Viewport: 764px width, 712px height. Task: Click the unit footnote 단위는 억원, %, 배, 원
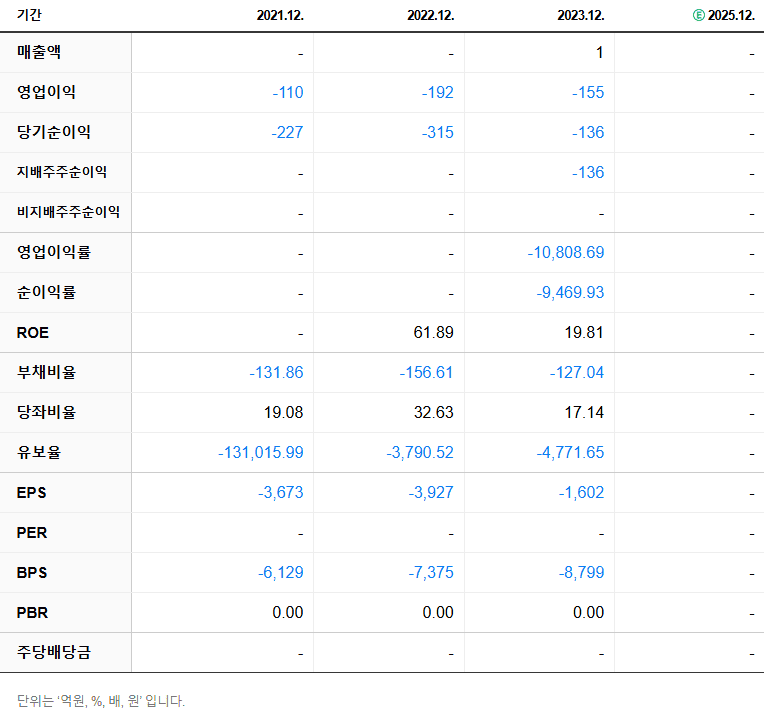(x=101, y=701)
